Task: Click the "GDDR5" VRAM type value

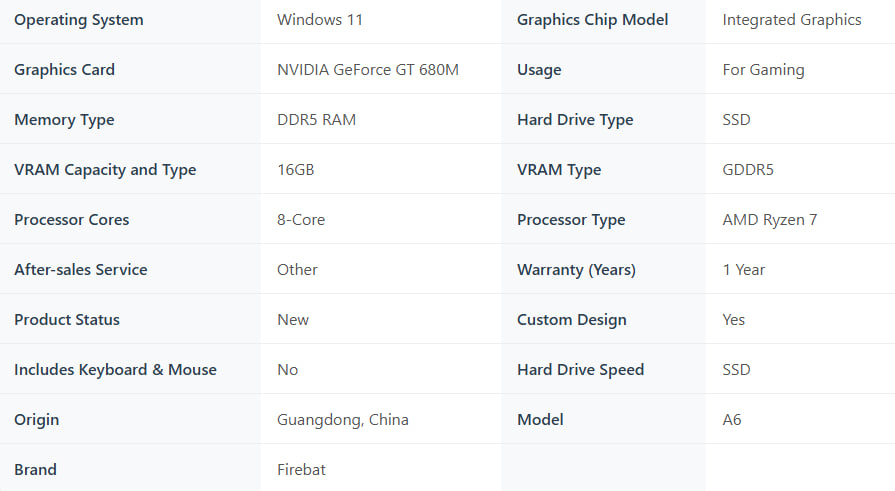Action: [748, 170]
